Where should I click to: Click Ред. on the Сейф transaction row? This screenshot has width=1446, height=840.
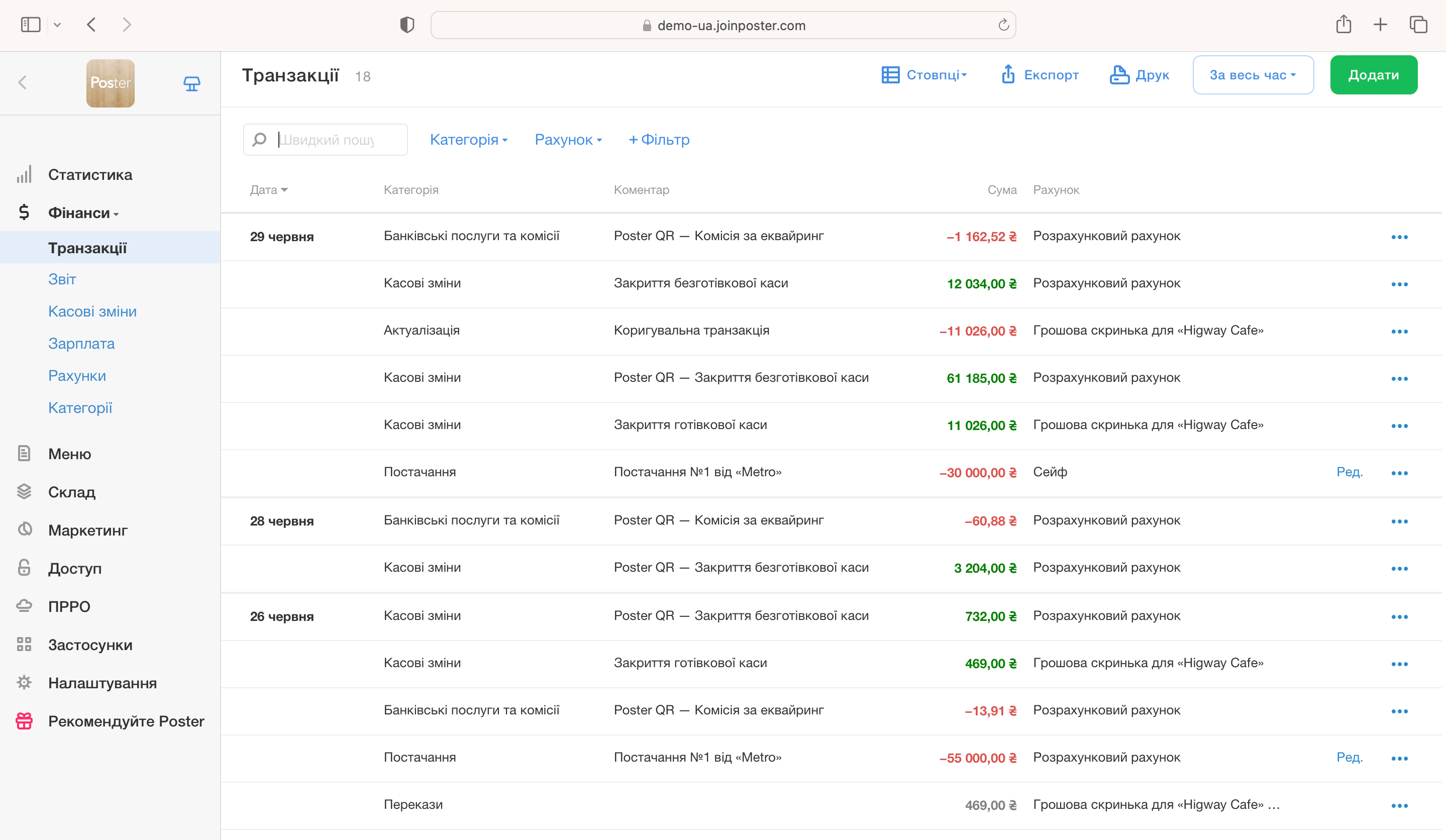1349,472
